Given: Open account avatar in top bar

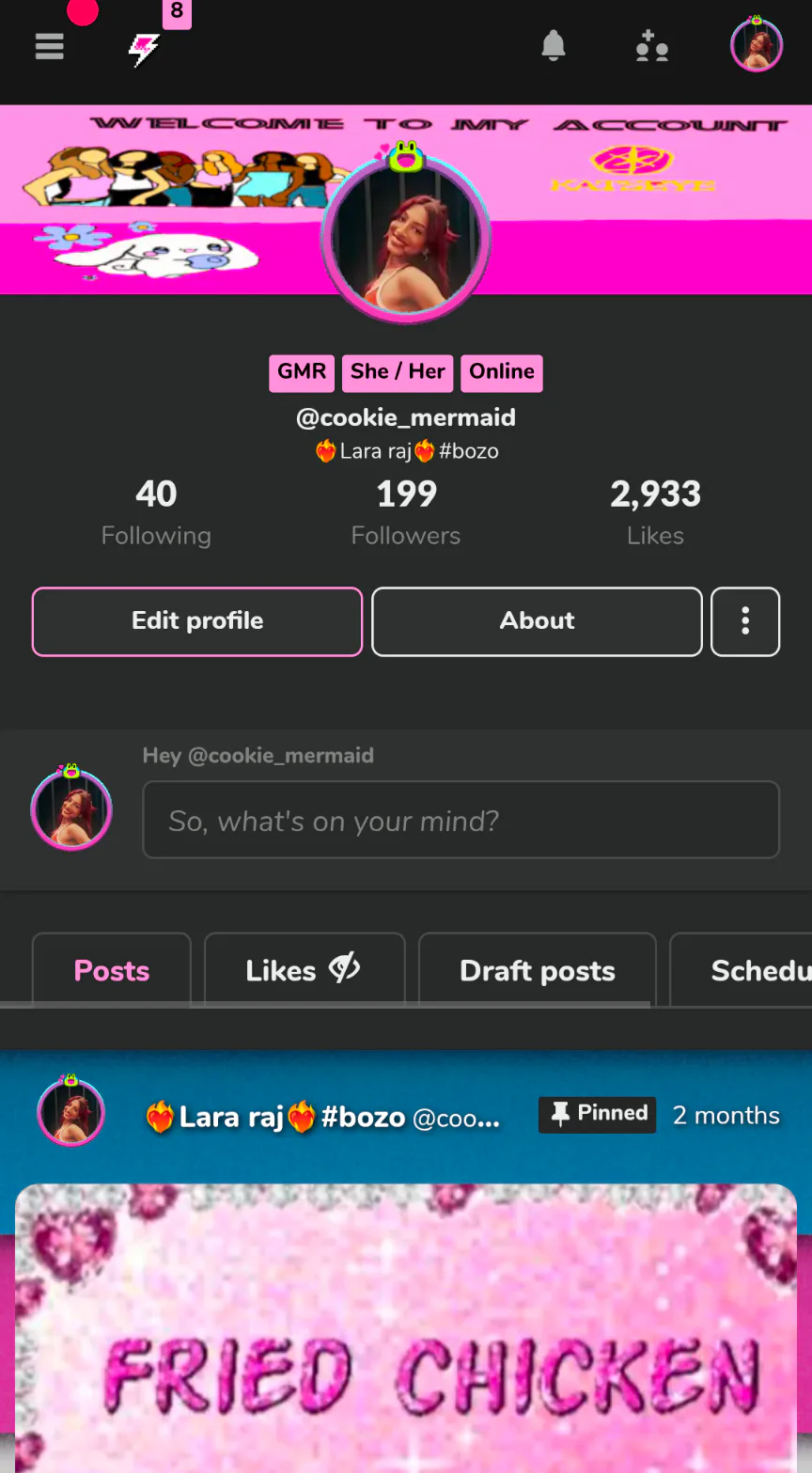Looking at the screenshot, I should click(x=757, y=44).
